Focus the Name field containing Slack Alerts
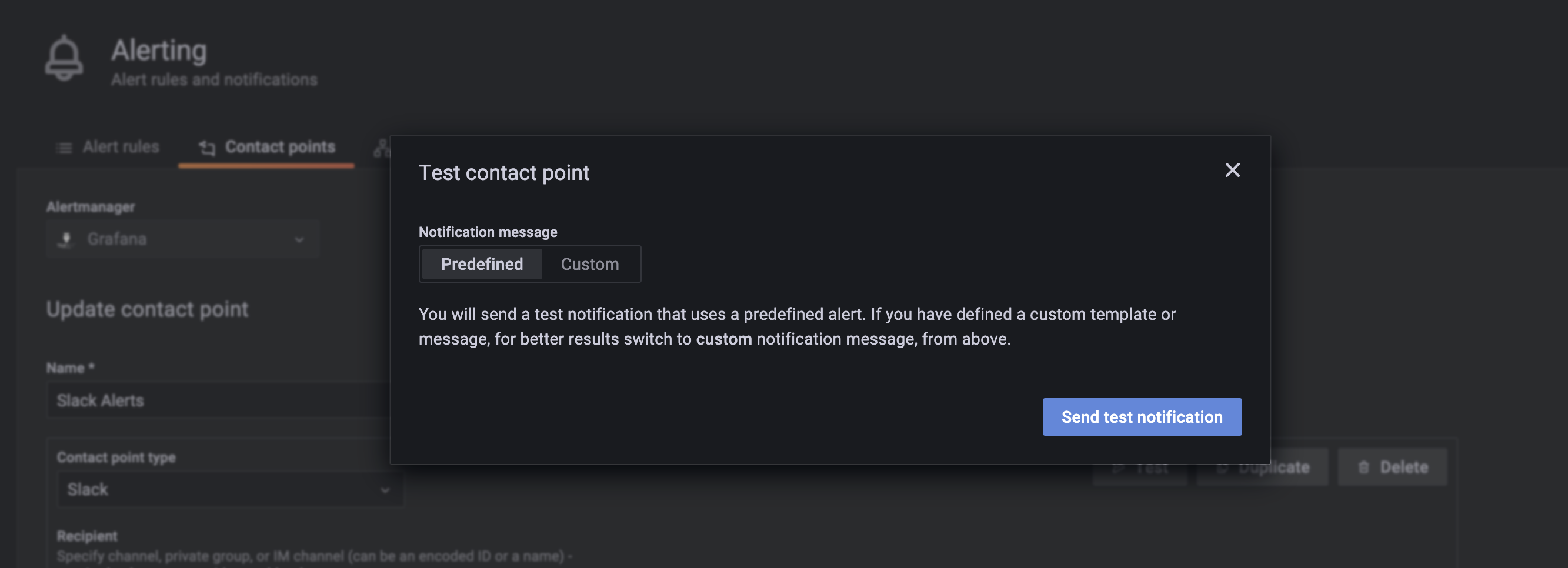 pos(219,400)
